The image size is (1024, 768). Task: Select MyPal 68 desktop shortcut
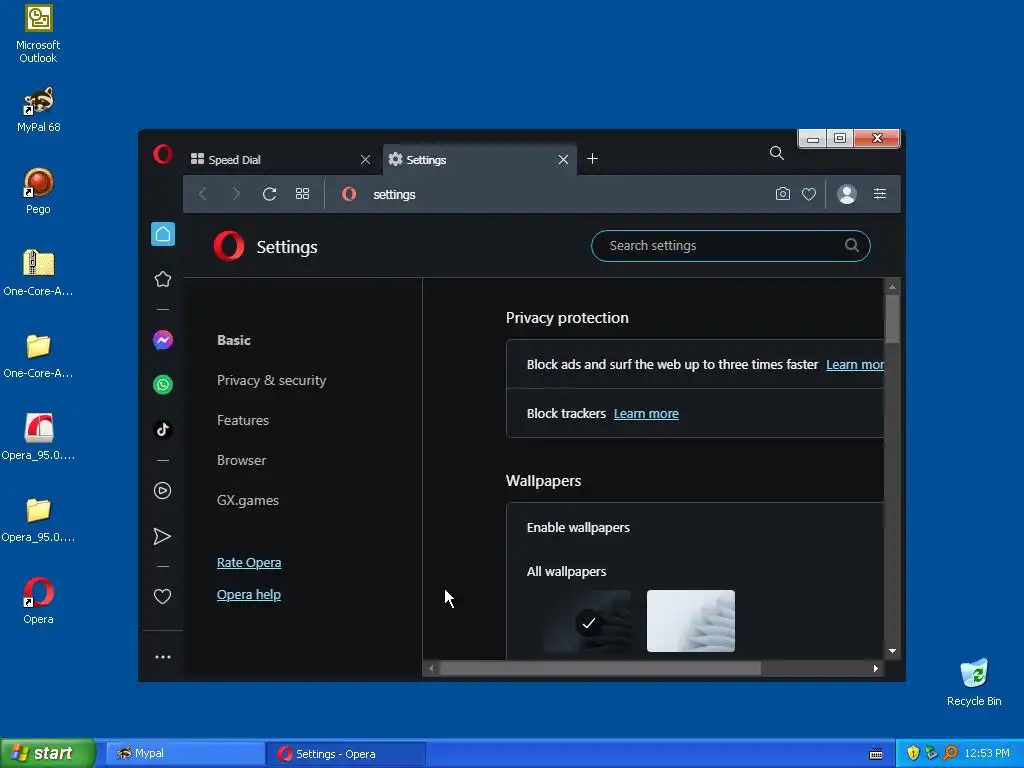pos(38,110)
